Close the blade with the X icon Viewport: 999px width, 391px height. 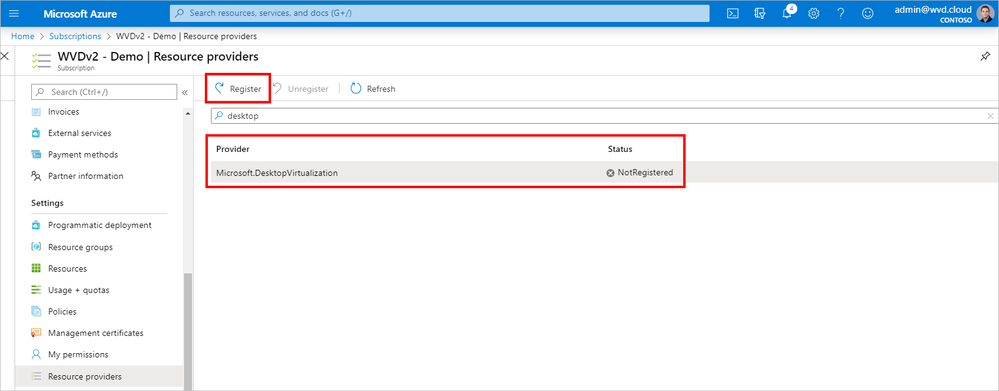[x=5, y=57]
